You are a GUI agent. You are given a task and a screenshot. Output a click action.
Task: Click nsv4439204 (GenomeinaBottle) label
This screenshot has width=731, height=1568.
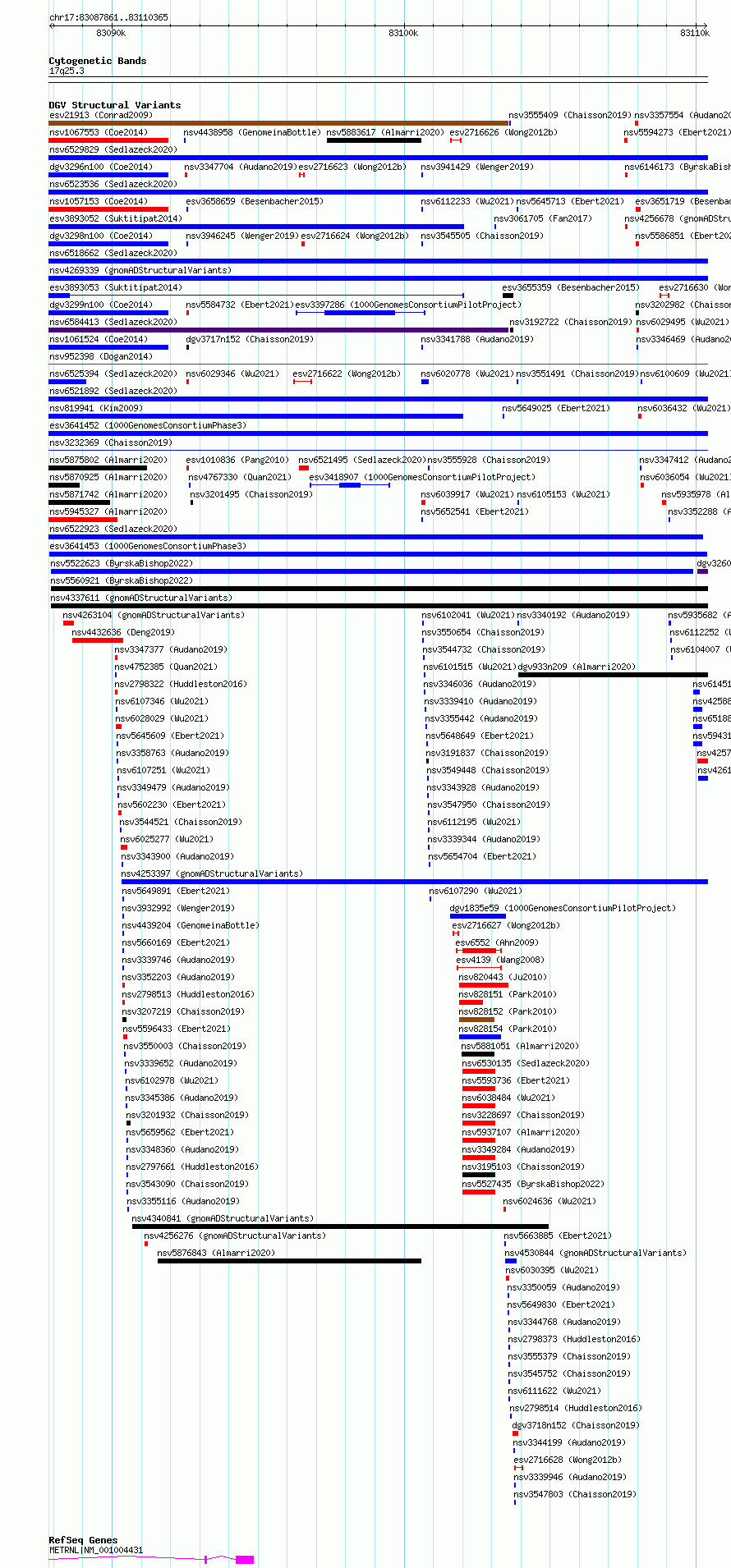tap(191, 926)
